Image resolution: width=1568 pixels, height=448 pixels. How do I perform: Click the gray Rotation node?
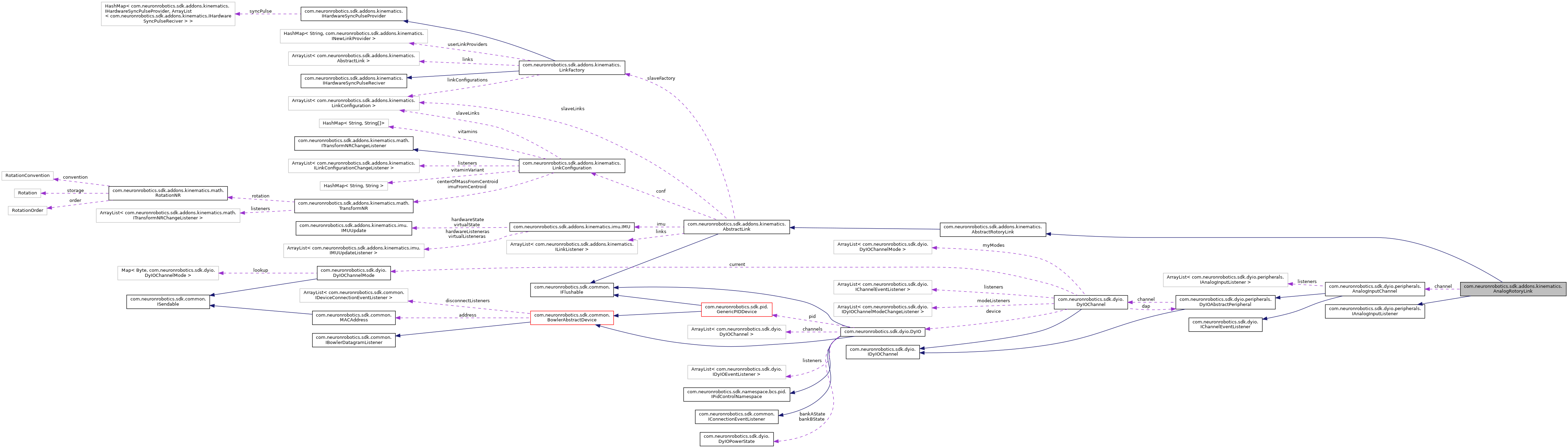pyautogui.click(x=27, y=193)
